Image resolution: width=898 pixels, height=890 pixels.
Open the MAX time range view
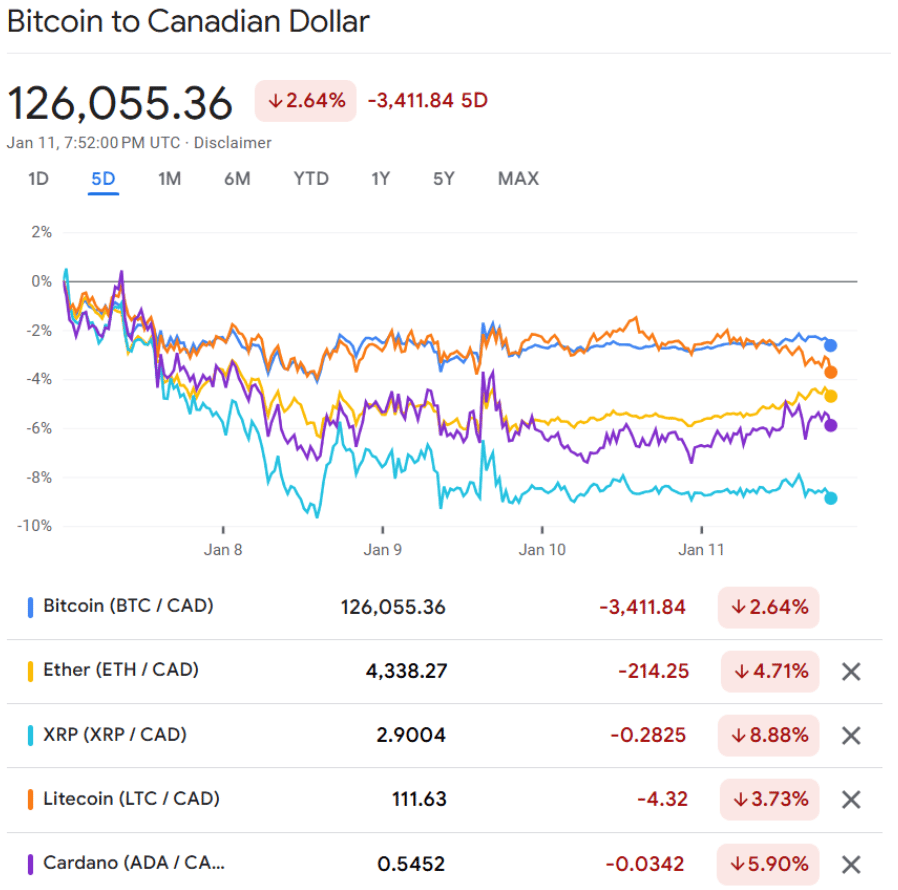click(x=518, y=179)
